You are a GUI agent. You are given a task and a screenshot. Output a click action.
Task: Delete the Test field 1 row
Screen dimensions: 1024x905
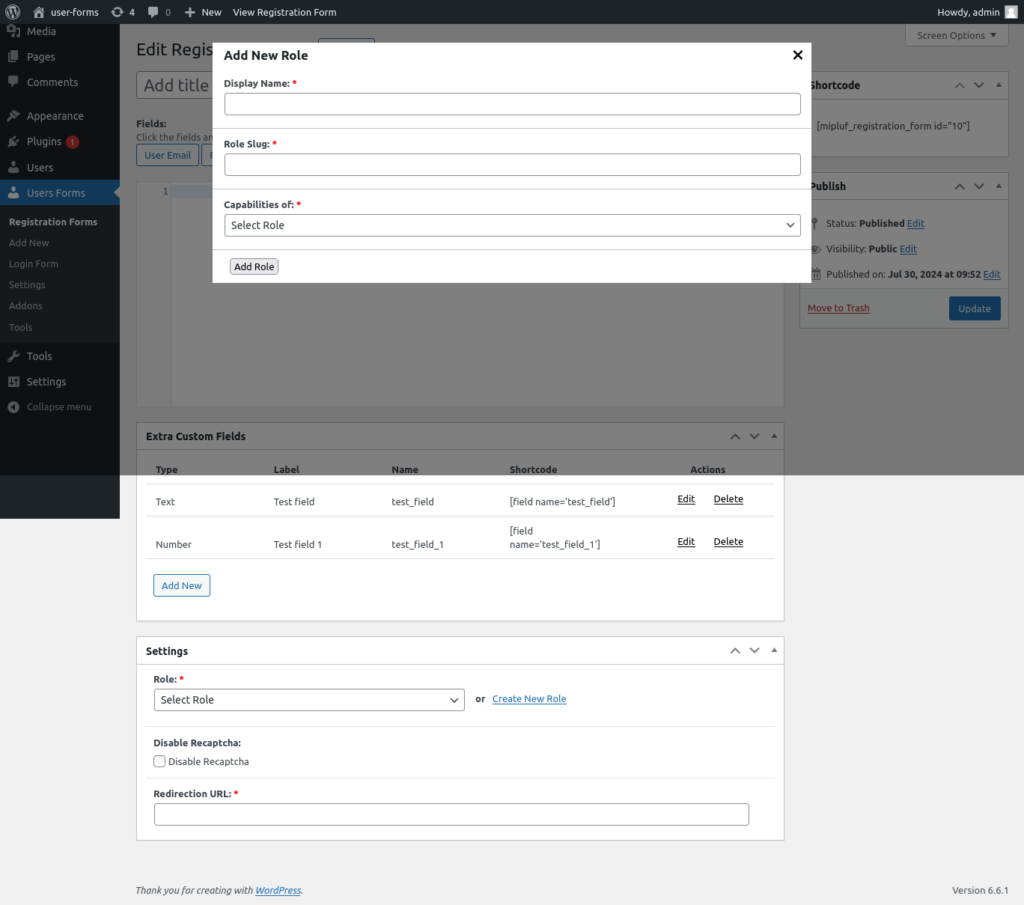click(x=728, y=542)
